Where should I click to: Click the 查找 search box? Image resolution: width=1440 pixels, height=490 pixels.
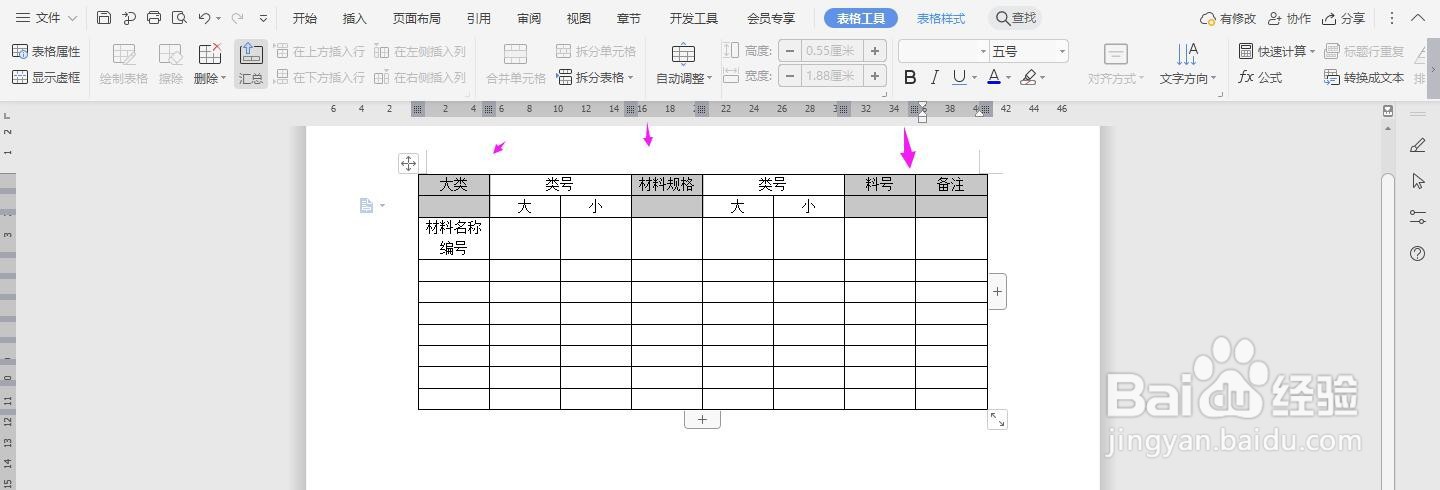[x=1015, y=18]
